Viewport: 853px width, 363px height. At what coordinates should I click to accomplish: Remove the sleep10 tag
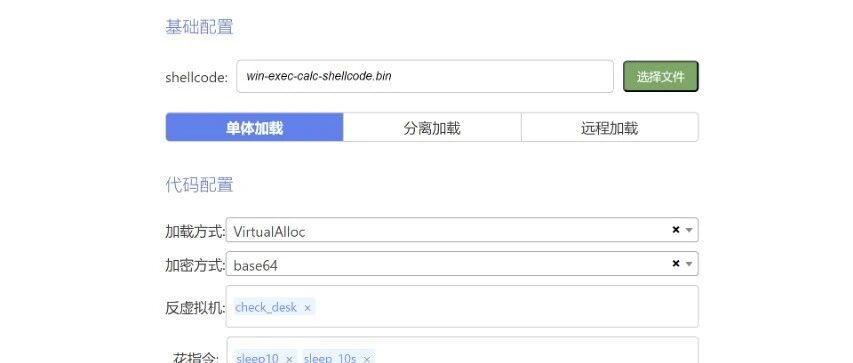coord(289,359)
